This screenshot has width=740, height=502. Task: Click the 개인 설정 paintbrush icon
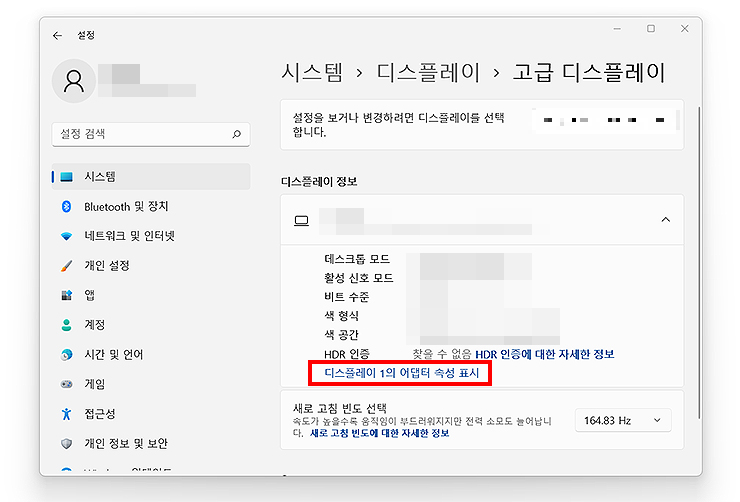tap(67, 266)
